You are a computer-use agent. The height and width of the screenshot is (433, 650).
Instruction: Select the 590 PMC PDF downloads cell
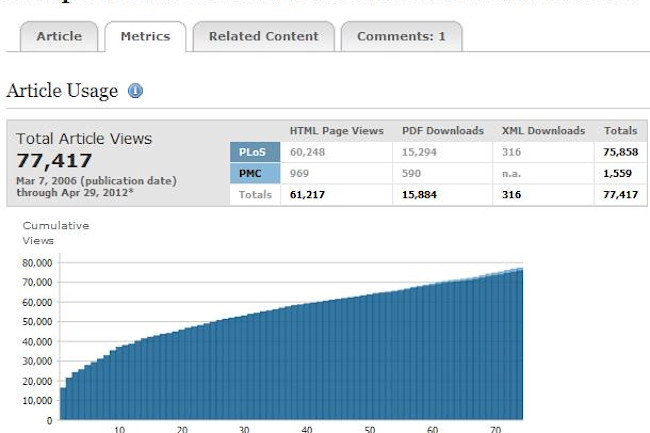coord(443,173)
